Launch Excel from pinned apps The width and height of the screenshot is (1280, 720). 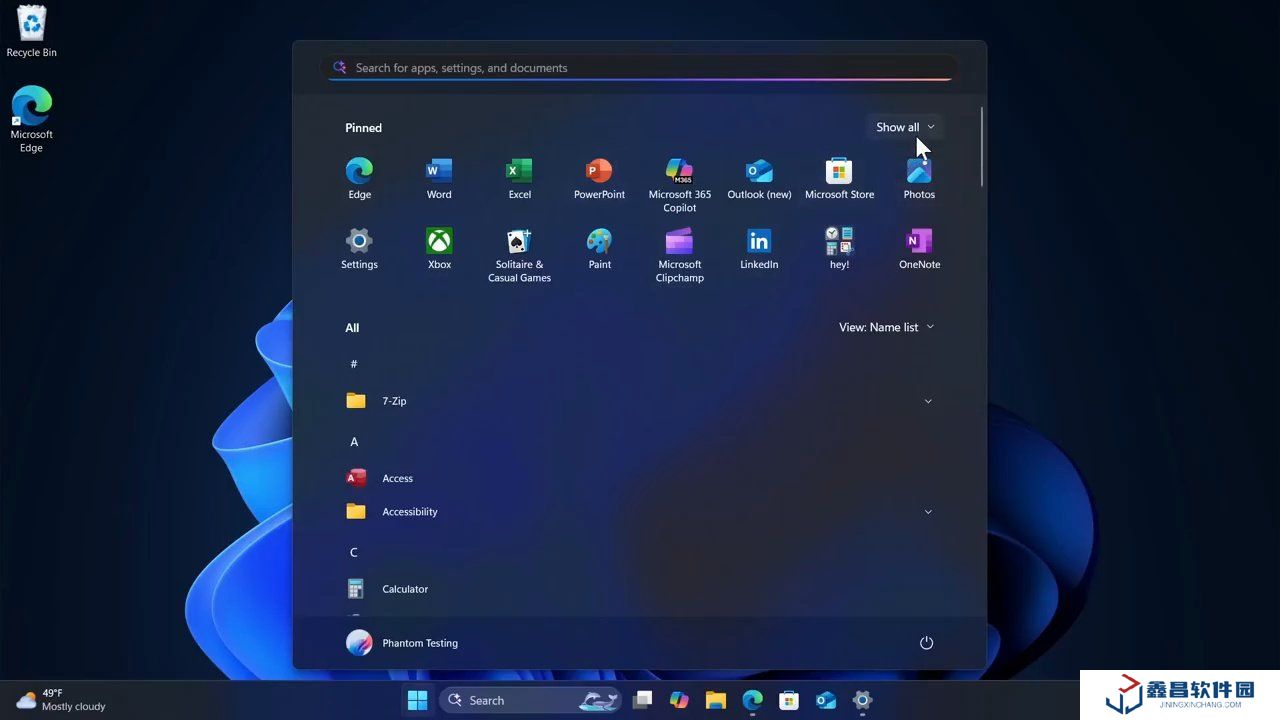tap(519, 178)
